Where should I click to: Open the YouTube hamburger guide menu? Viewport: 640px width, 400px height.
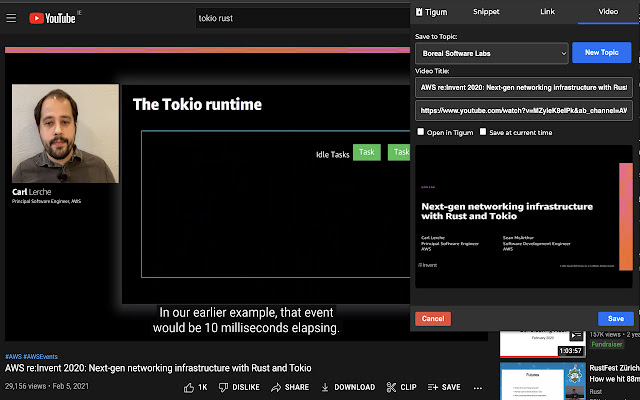11,18
